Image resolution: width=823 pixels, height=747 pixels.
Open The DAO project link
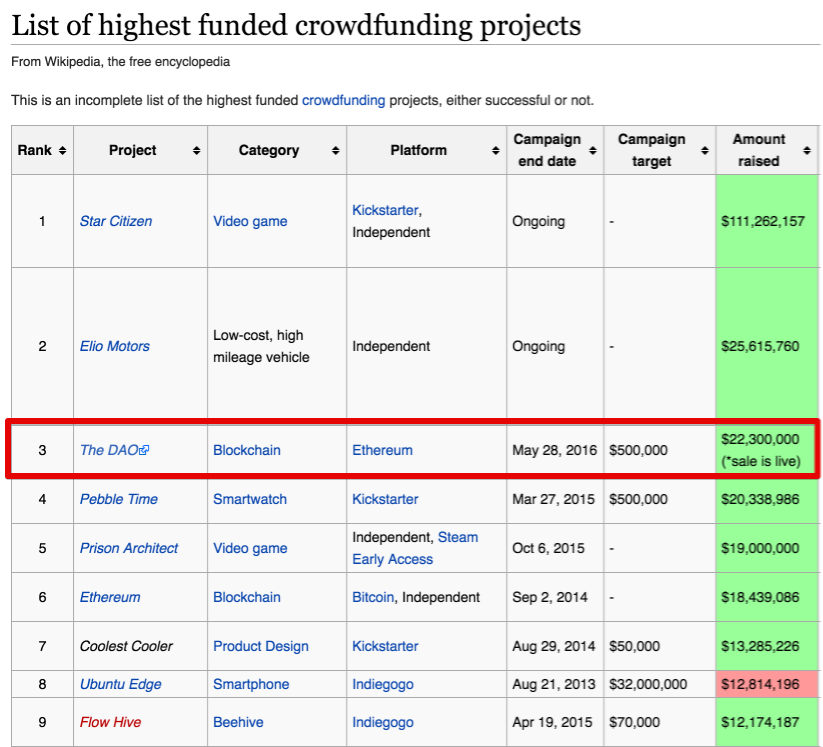[x=109, y=450]
